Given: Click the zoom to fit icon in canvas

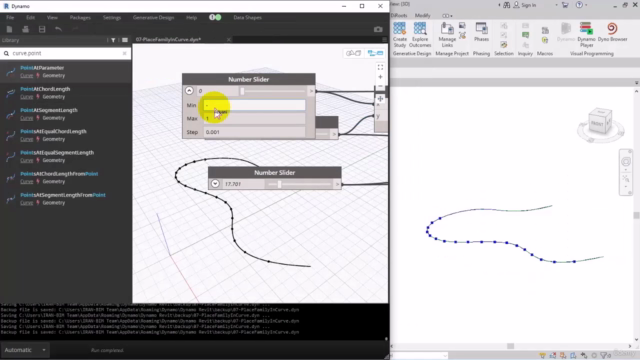Looking at the screenshot, I should tap(380, 67).
